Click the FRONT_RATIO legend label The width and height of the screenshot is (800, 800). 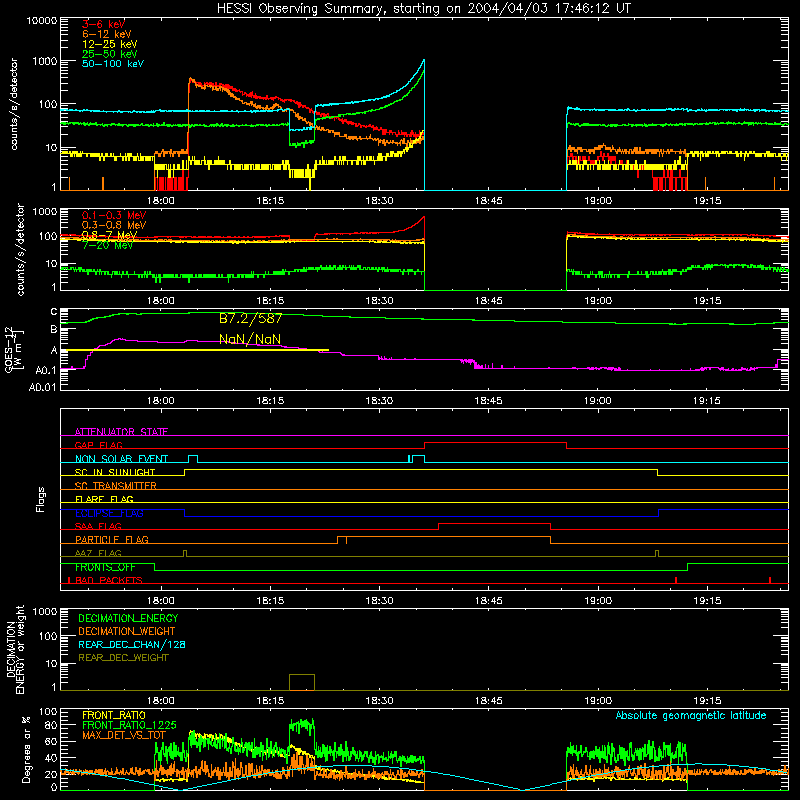[114, 715]
